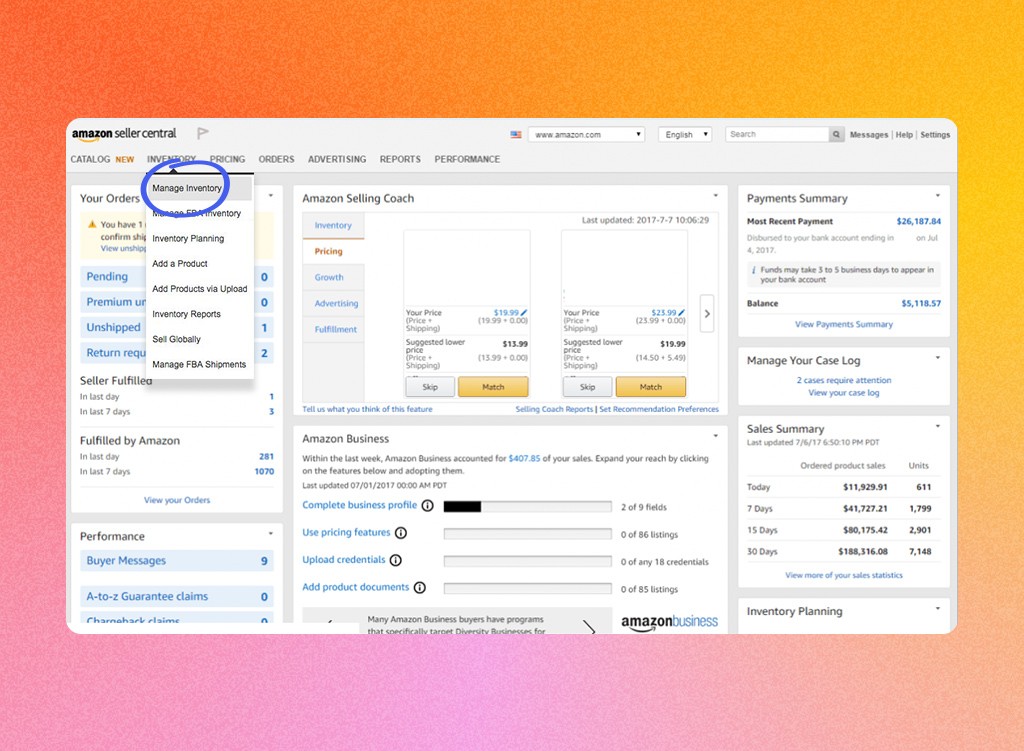The image size is (1024, 751).
Task: Open the Reports menu
Action: coord(400,159)
